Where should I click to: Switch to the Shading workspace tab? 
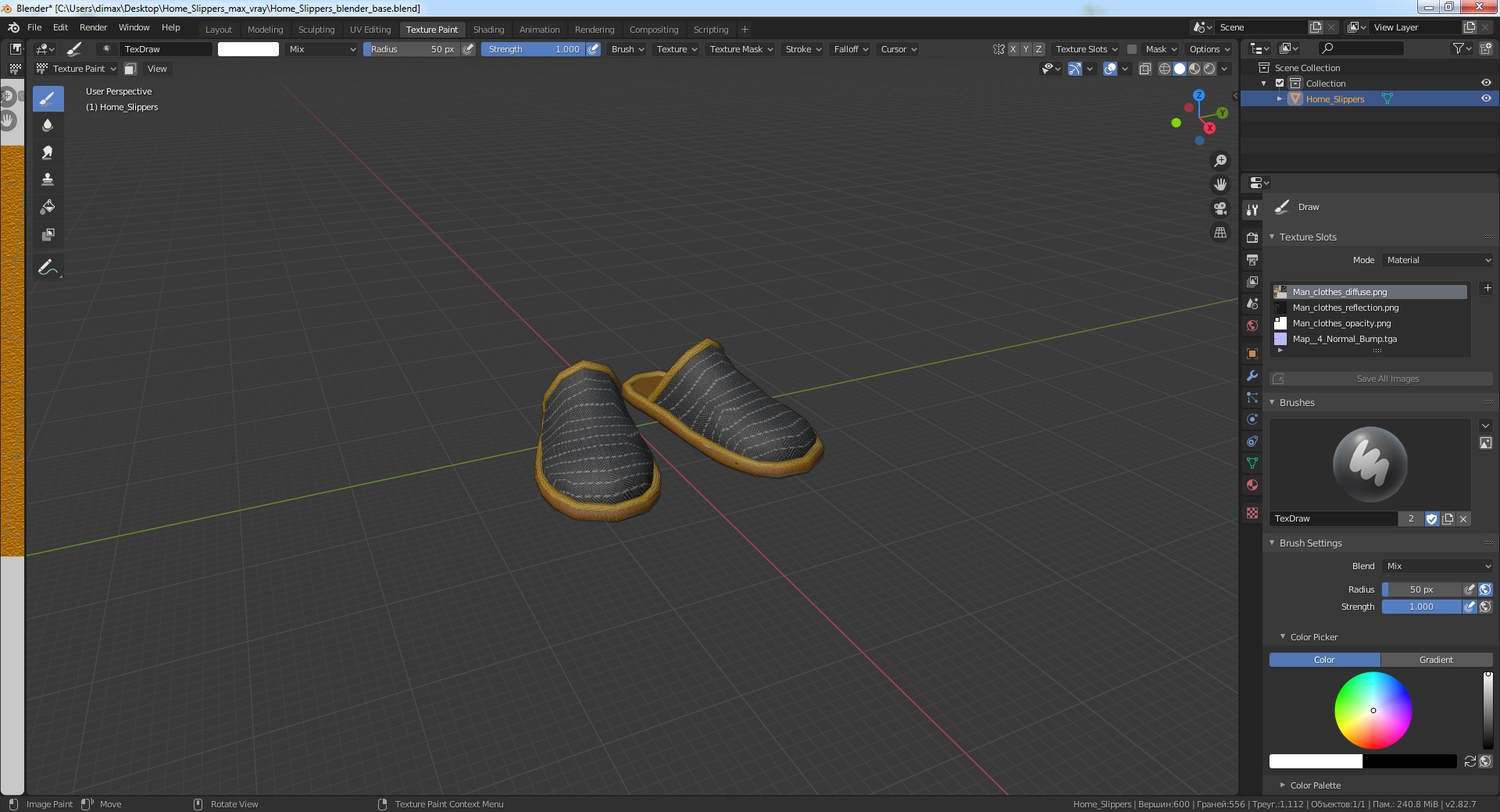click(488, 30)
